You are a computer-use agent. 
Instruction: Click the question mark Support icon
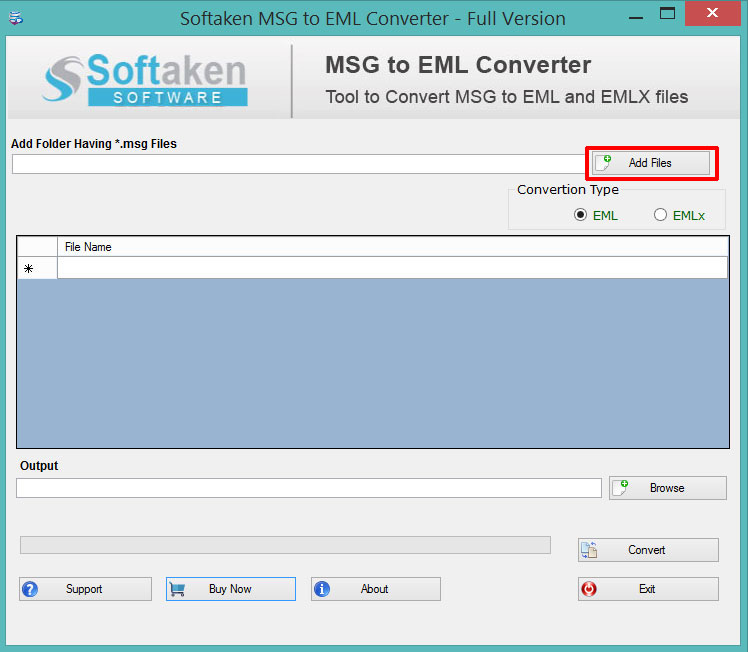(30, 589)
